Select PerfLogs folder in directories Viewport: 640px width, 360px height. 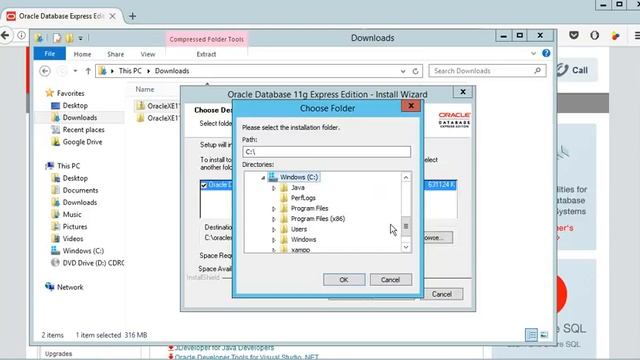(303, 198)
